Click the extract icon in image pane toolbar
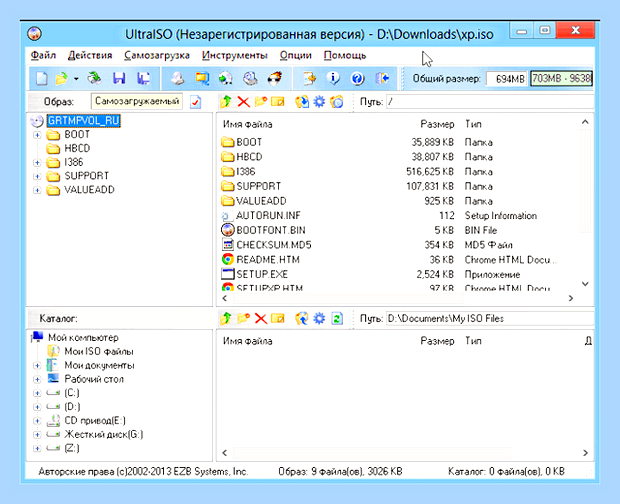The image size is (620, 504). coord(302,102)
